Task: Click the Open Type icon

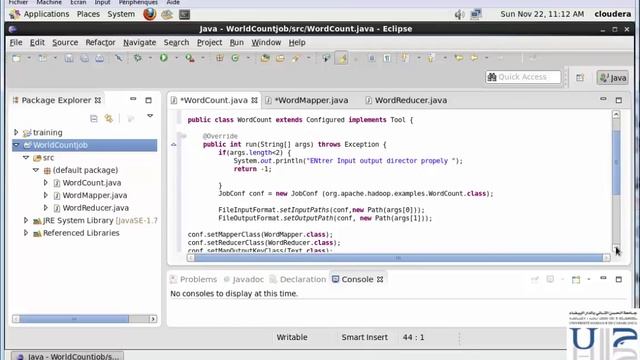Action: 265,58
